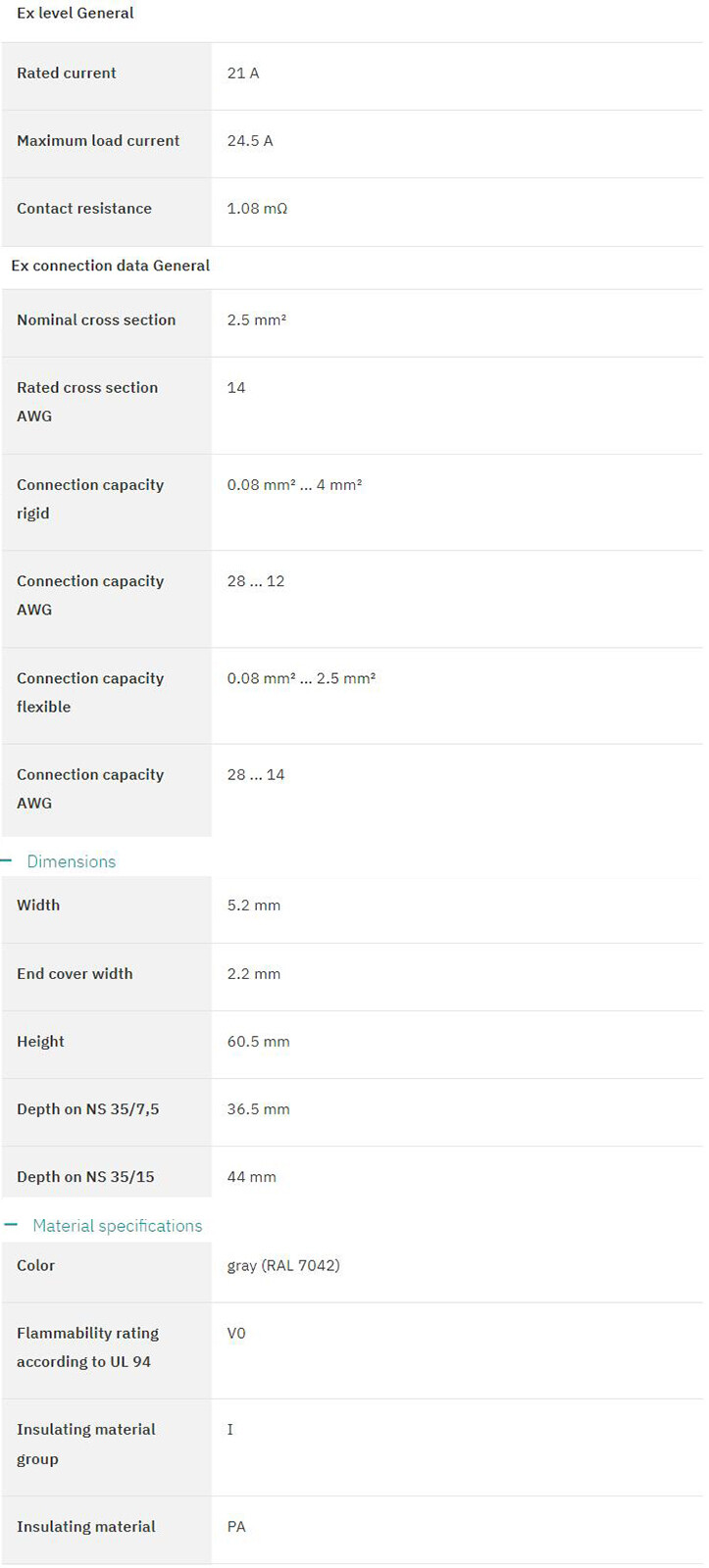
Task: Click the Maximum load current label
Action: [x=98, y=141]
